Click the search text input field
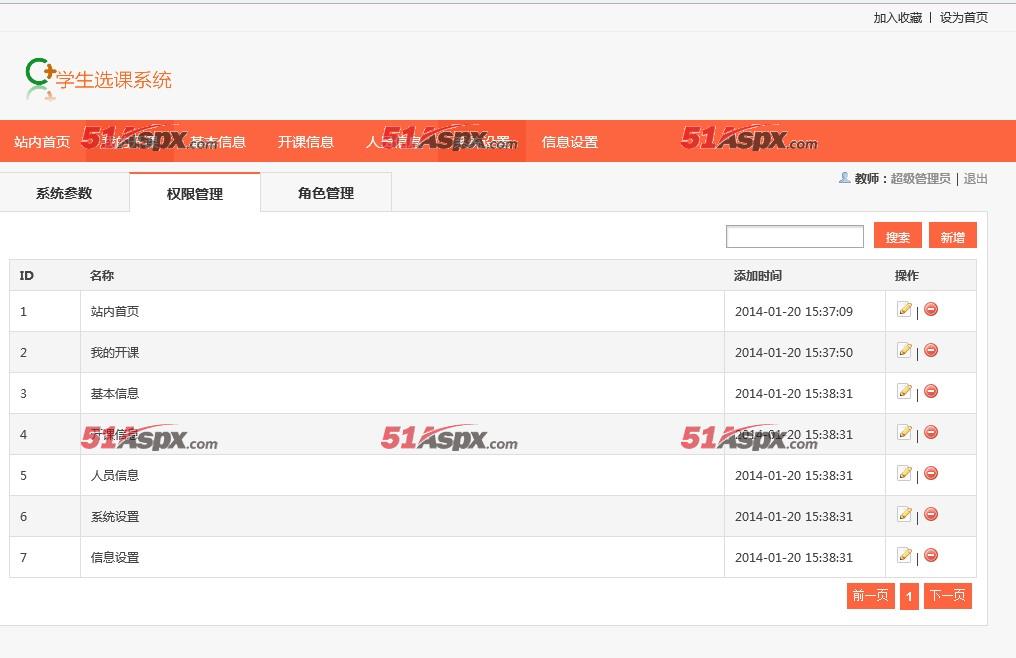Viewport: 1016px width, 658px height. point(794,236)
